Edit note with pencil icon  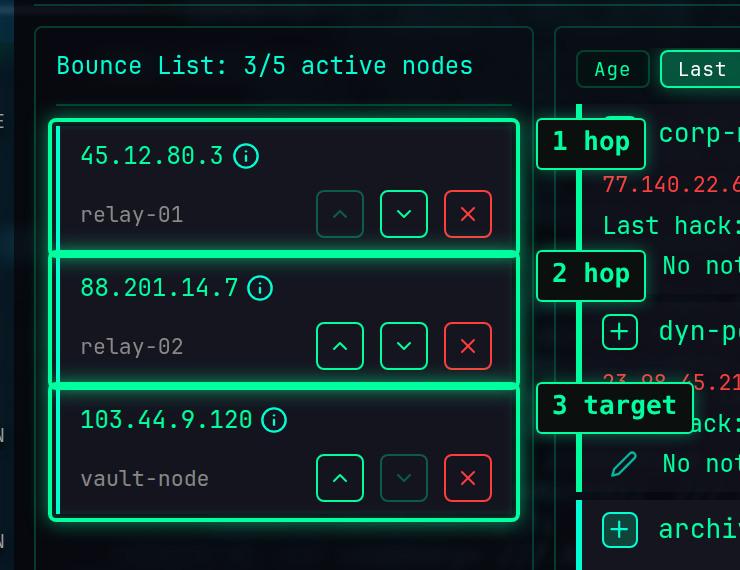click(x=624, y=464)
